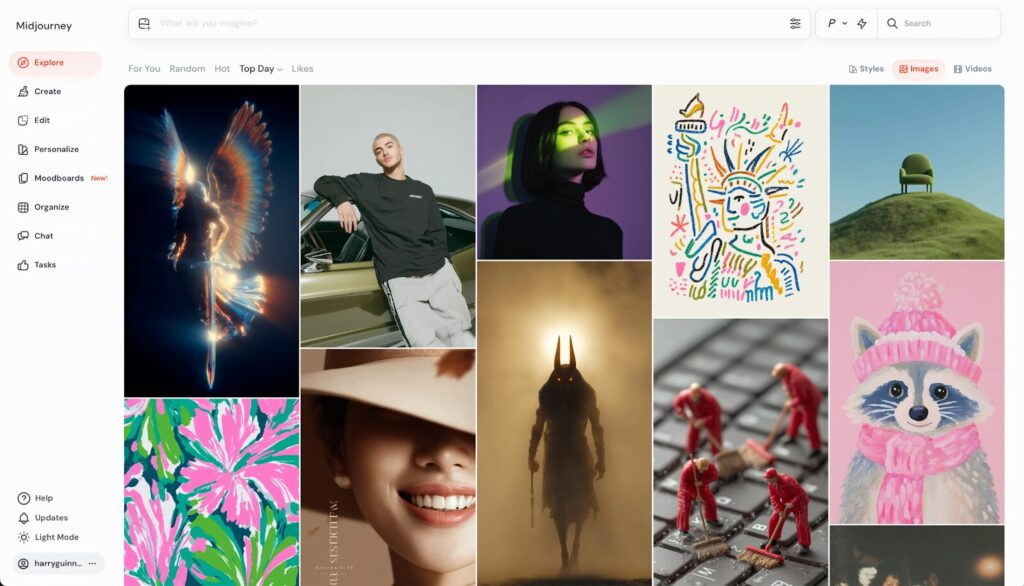The width and height of the screenshot is (1024, 586).
Task: Select the Hot tab
Action: [222, 69]
